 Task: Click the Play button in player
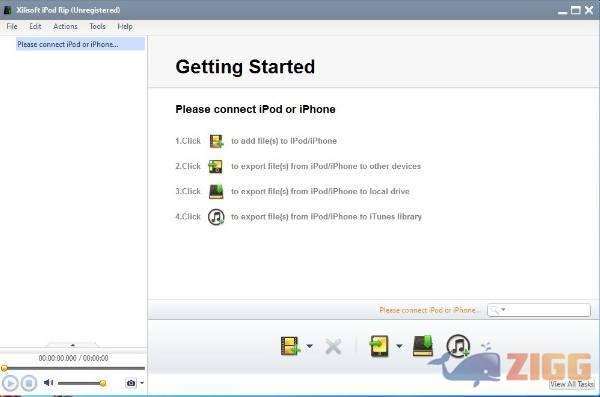tap(10, 383)
